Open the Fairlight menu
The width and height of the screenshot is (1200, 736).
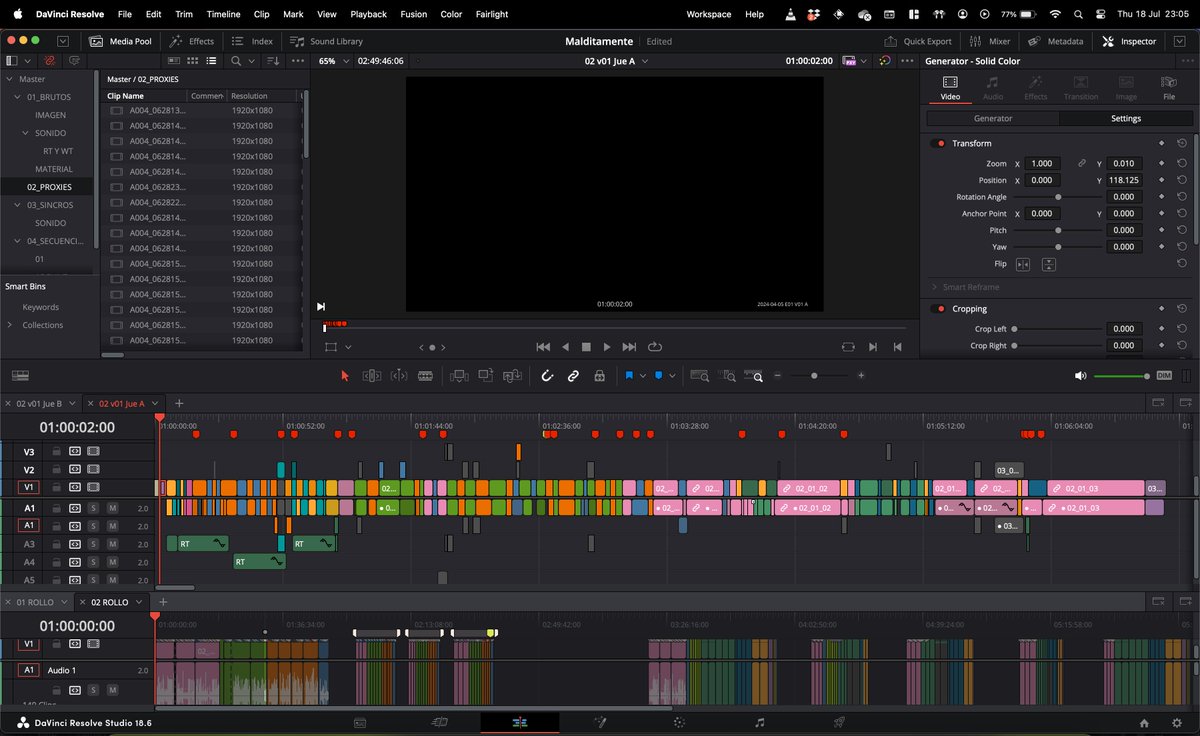[x=491, y=14]
